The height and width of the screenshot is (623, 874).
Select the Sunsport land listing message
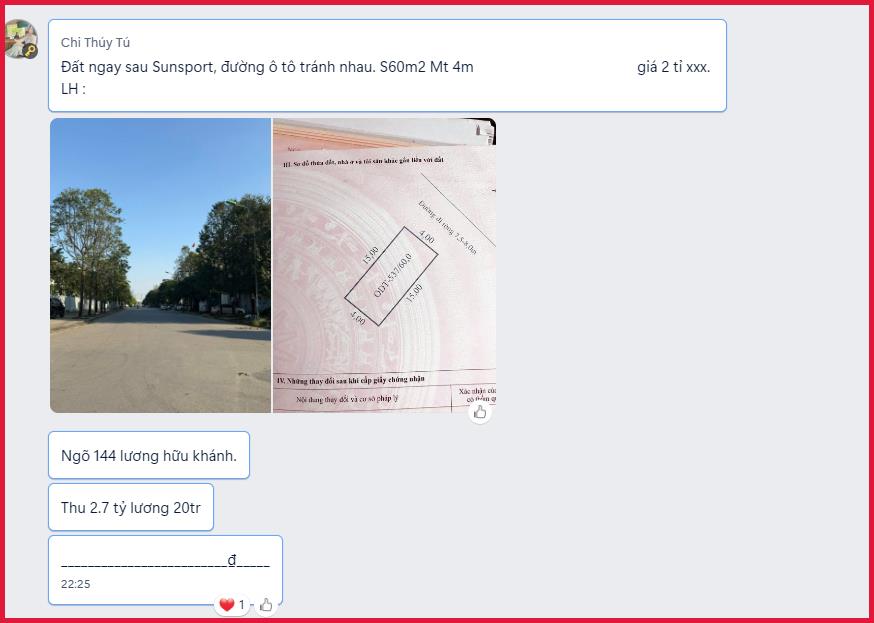click(x=387, y=66)
